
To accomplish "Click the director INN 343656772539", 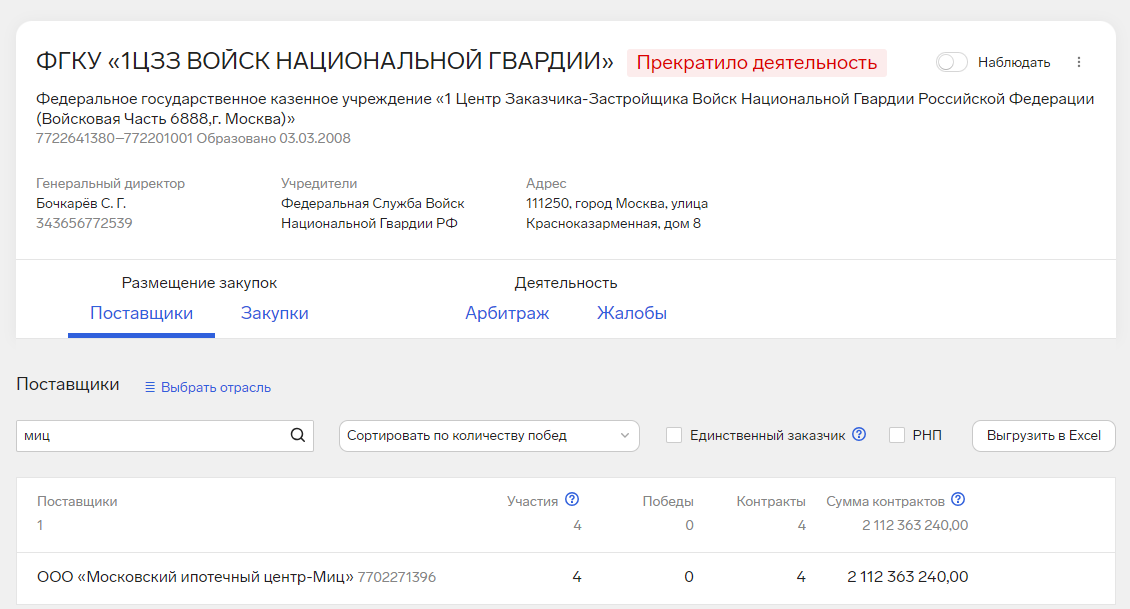I will coord(84,223).
